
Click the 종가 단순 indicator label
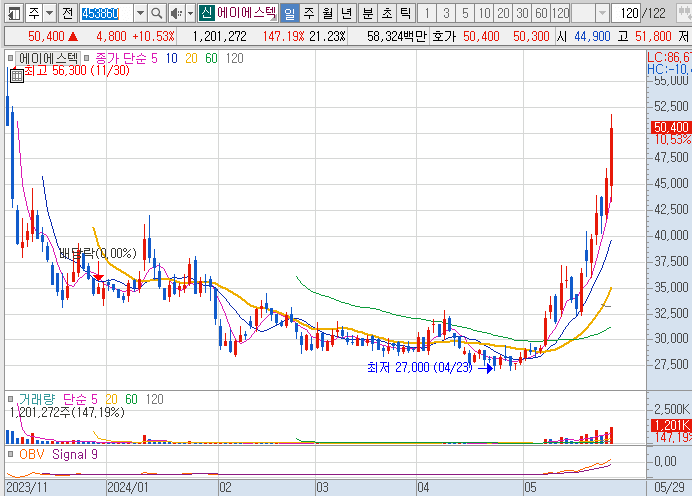pos(120,58)
